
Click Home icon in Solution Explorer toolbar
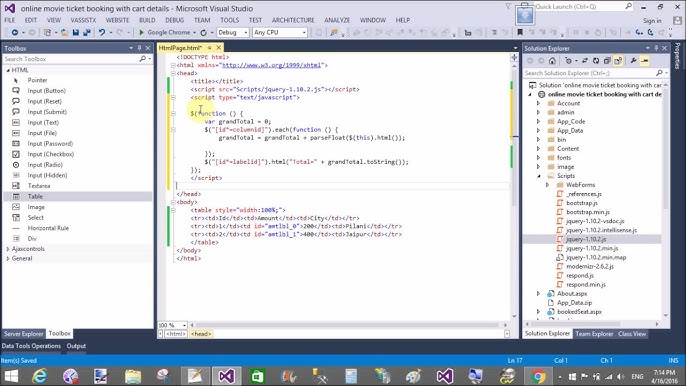click(x=553, y=61)
